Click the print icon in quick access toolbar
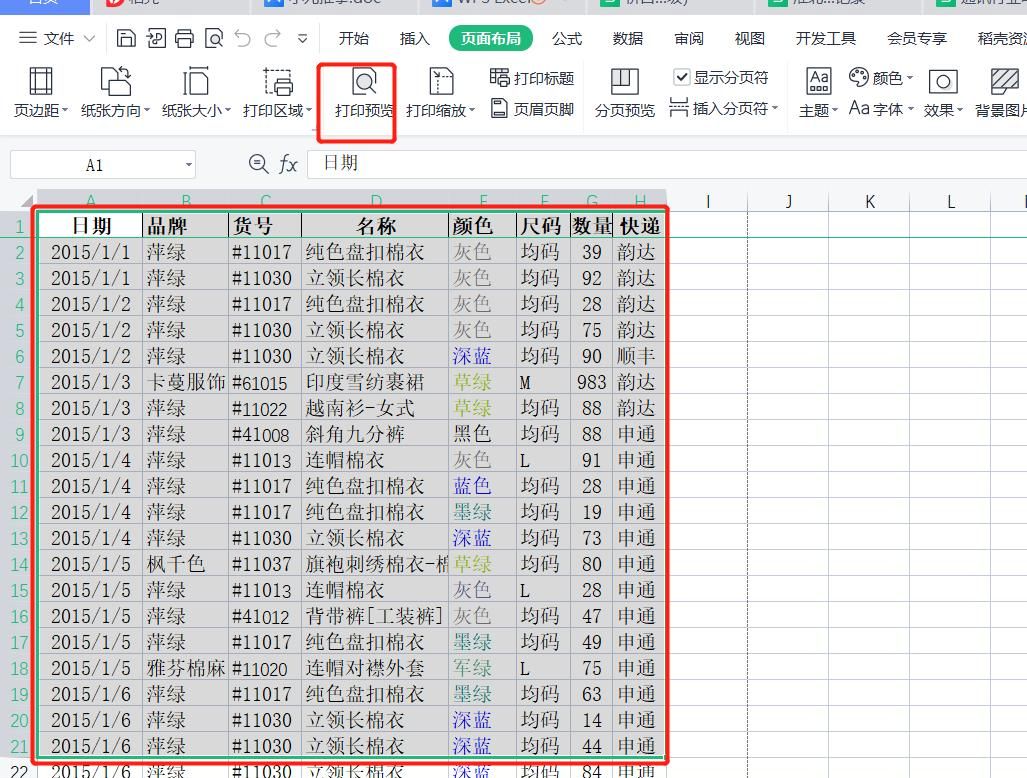 pos(183,36)
